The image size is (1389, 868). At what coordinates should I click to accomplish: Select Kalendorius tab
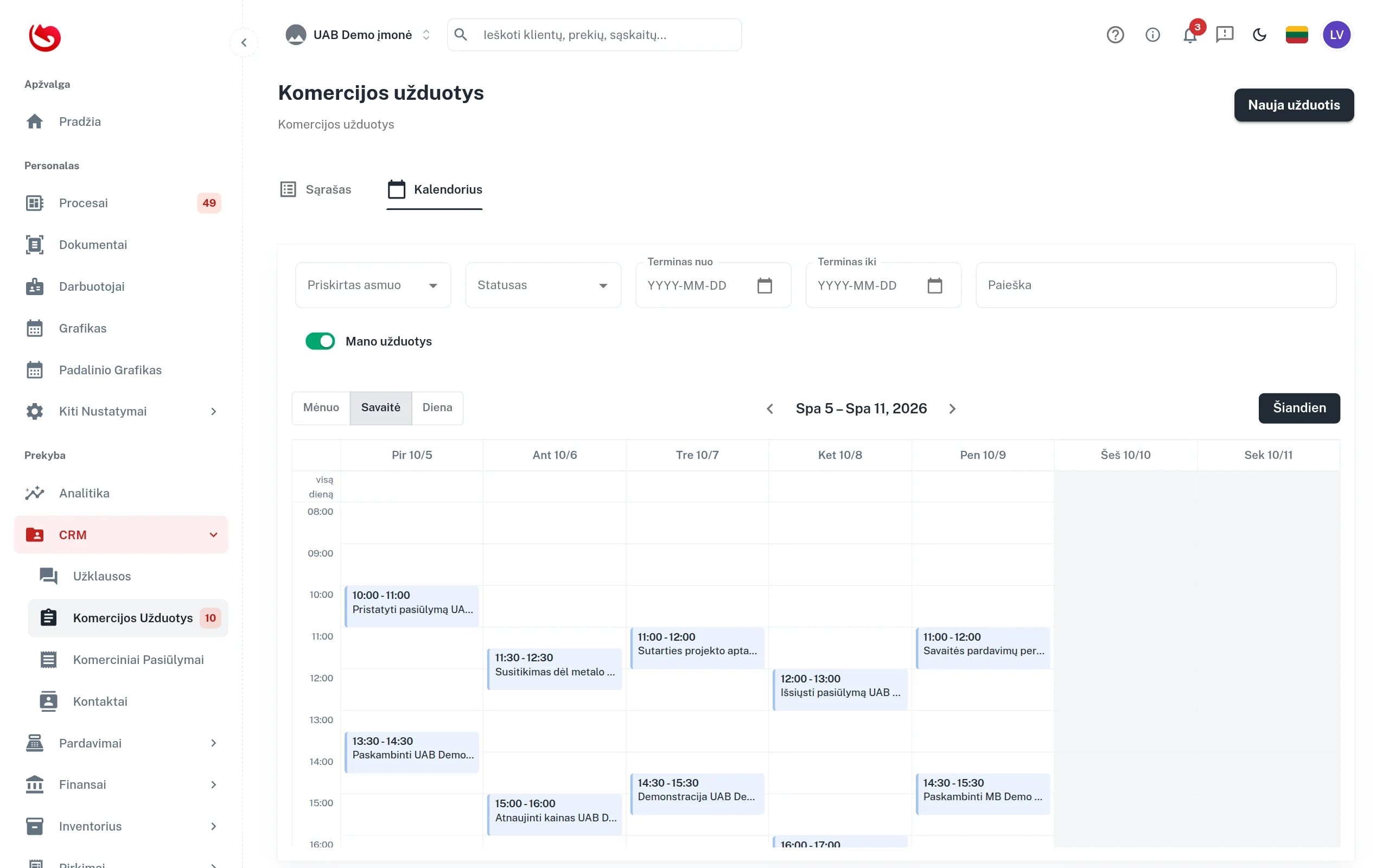pyautogui.click(x=435, y=189)
